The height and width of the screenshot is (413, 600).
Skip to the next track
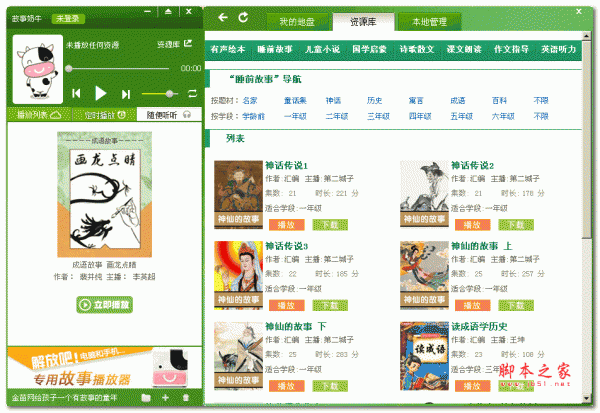click(x=126, y=94)
